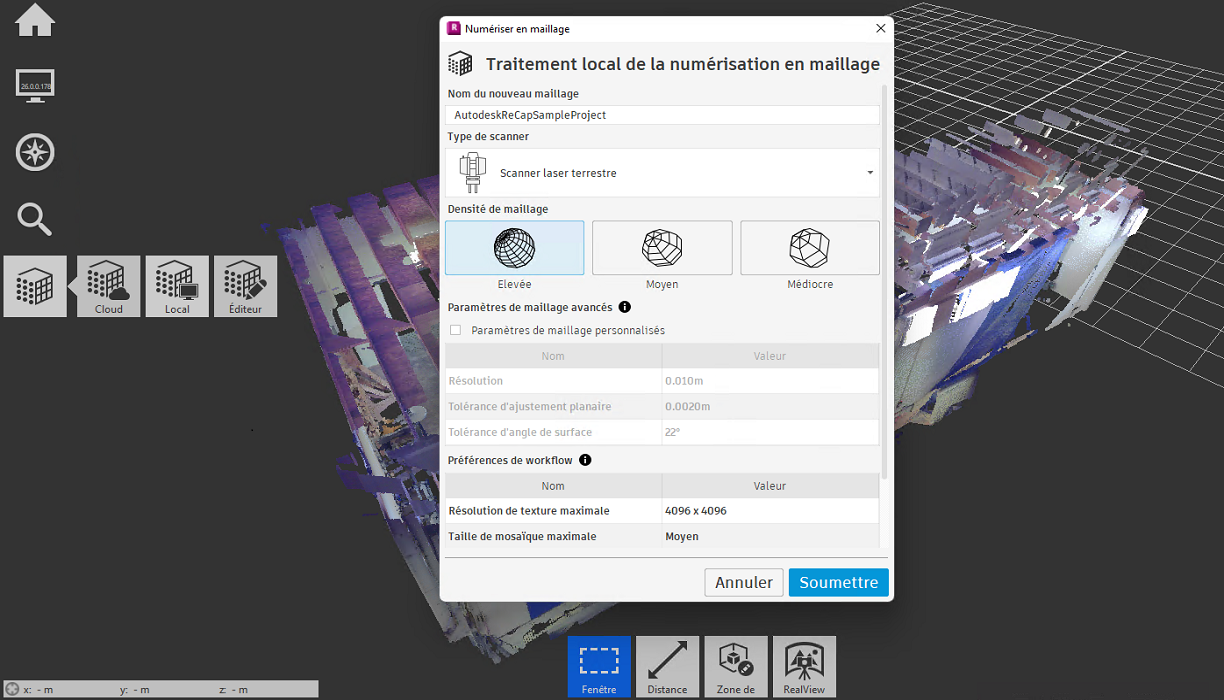This screenshot has height=700, width=1224.
Task: Click the Résolution row label
Action: 476,381
